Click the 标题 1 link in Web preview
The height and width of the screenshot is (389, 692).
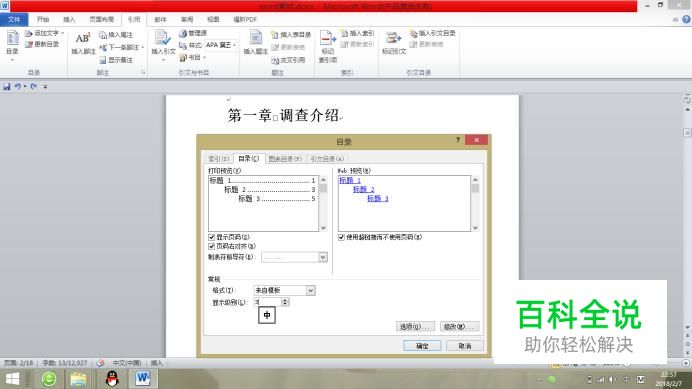350,181
